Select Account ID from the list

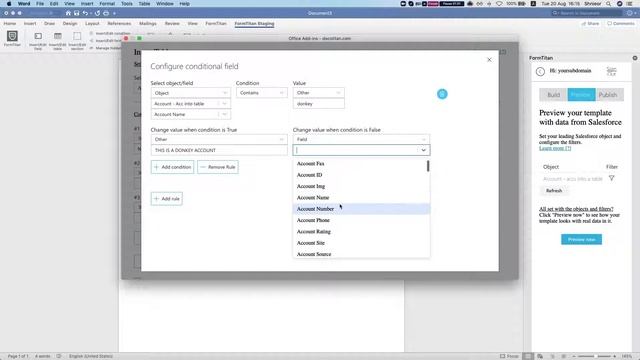(361, 175)
